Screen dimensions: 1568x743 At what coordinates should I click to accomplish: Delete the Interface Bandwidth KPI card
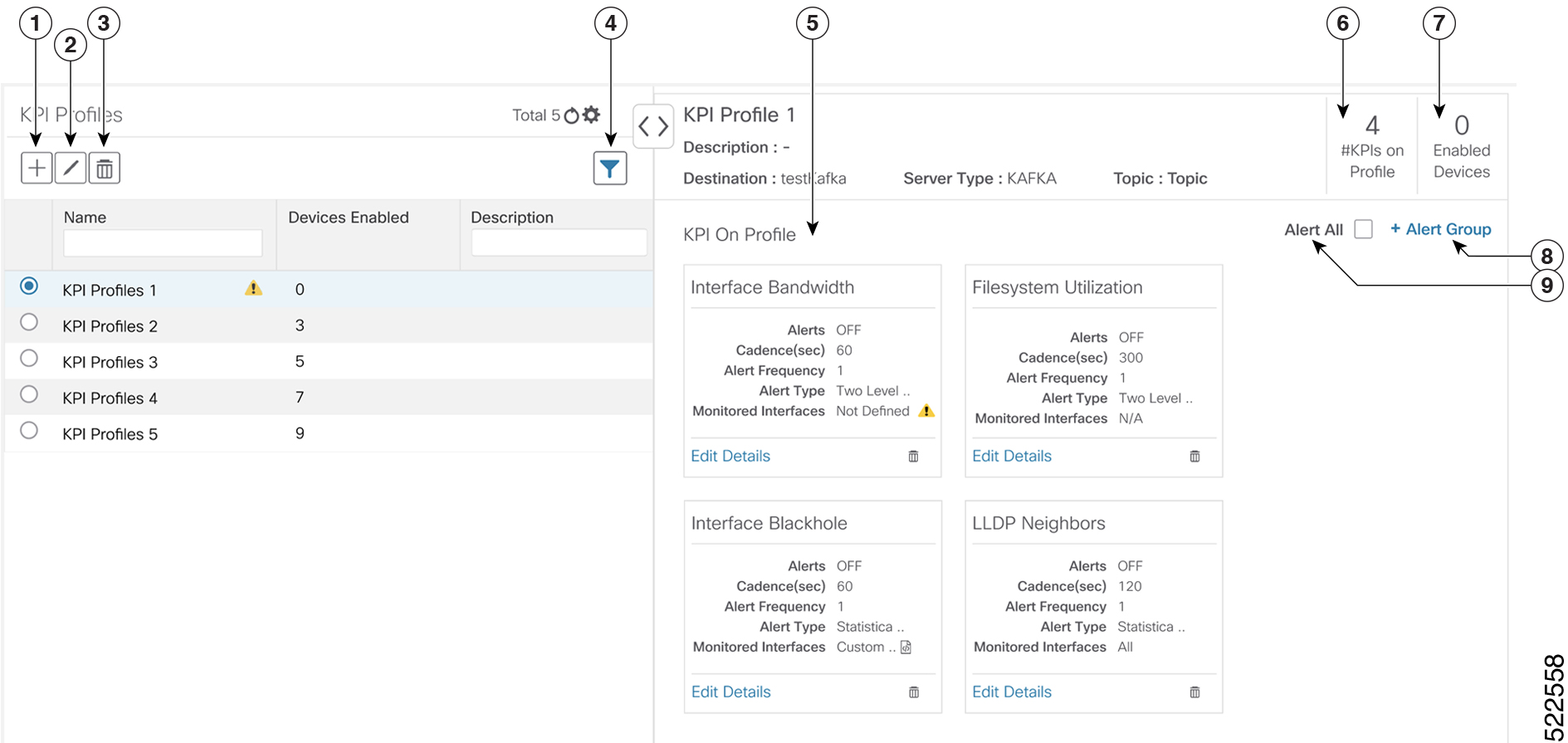point(913,457)
